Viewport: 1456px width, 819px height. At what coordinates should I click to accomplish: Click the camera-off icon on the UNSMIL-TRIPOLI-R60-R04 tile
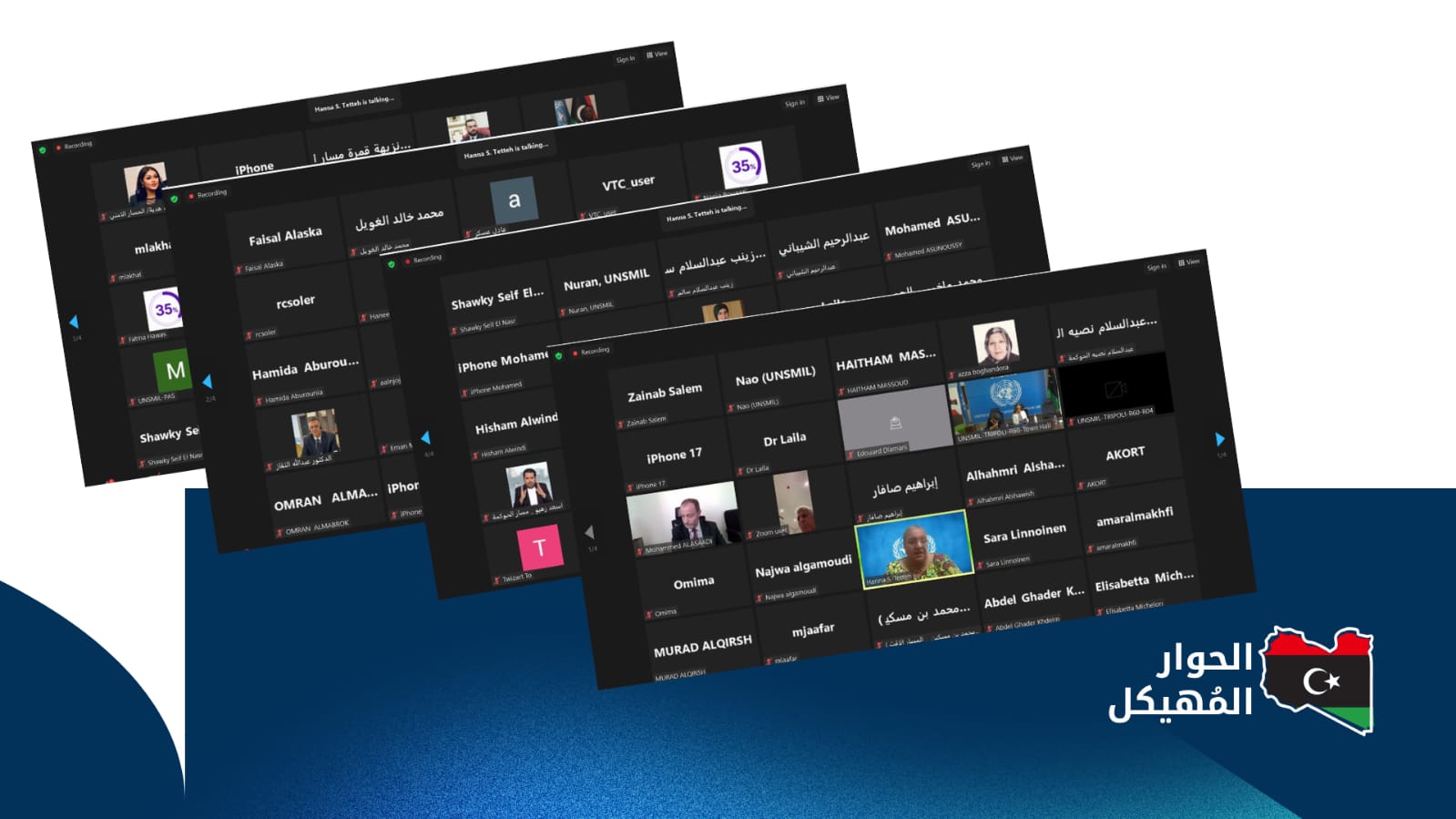[1115, 389]
